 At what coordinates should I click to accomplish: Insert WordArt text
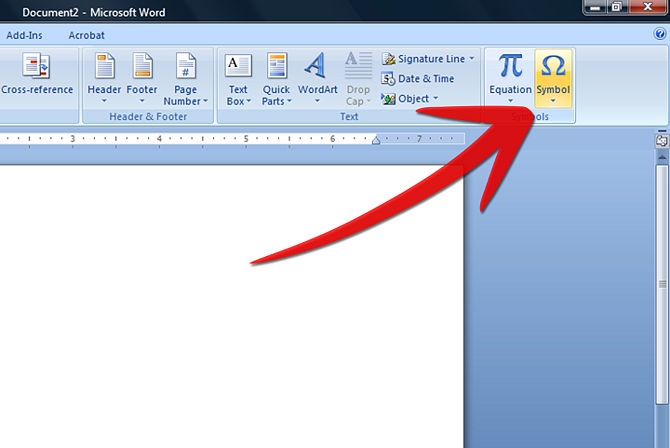317,78
